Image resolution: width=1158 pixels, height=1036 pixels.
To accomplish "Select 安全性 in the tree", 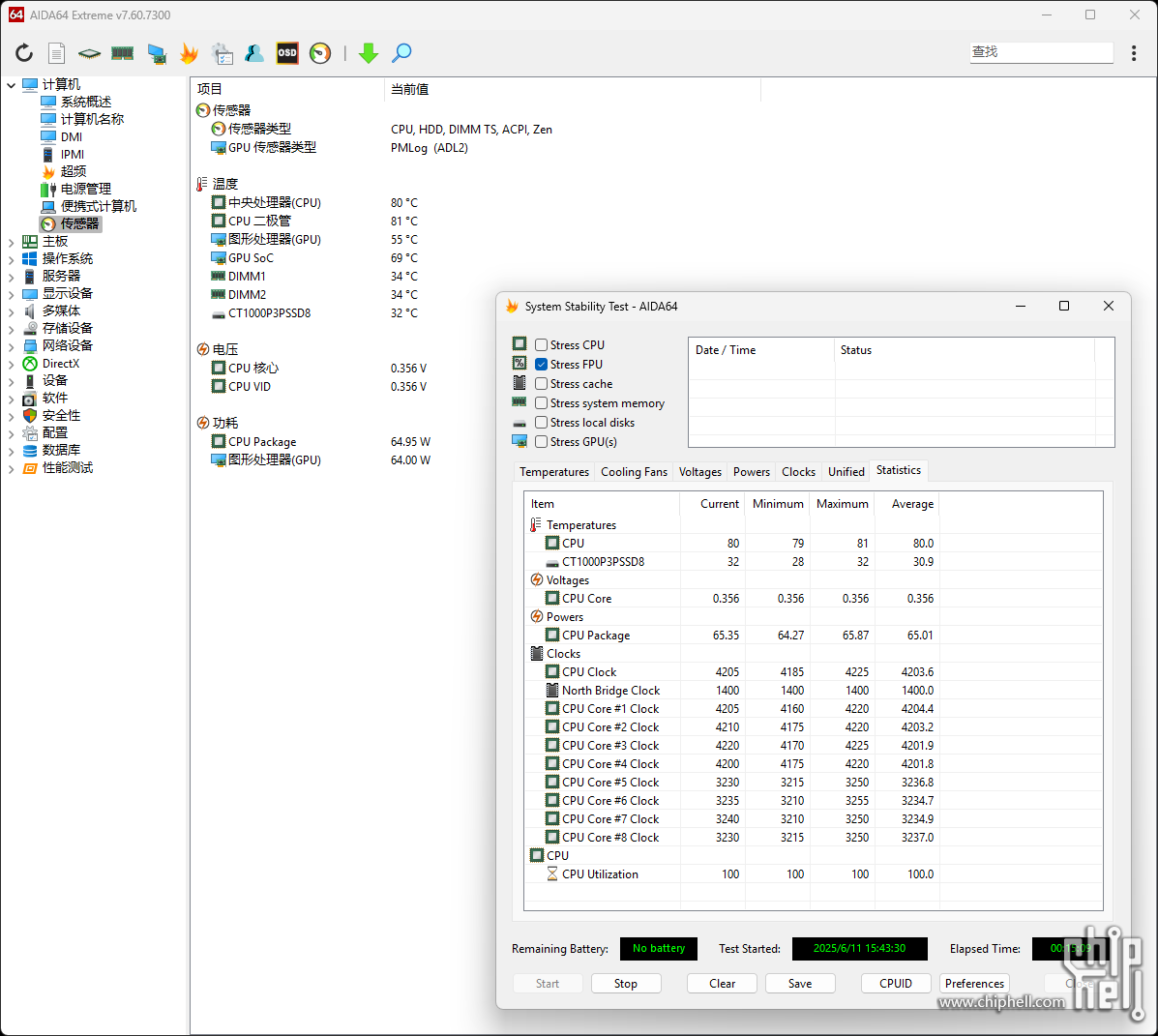I will [x=61, y=416].
